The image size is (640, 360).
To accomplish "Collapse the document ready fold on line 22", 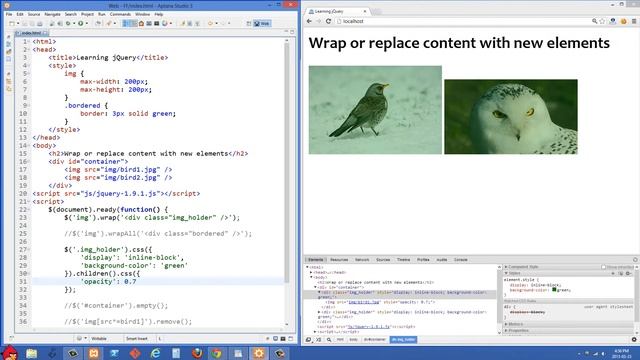I will click(29, 210).
